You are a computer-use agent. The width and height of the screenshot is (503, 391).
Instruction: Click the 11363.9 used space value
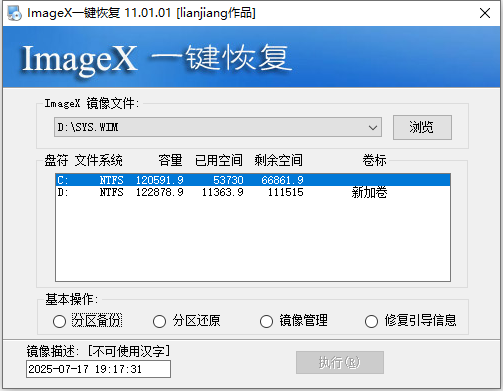[x=223, y=192]
